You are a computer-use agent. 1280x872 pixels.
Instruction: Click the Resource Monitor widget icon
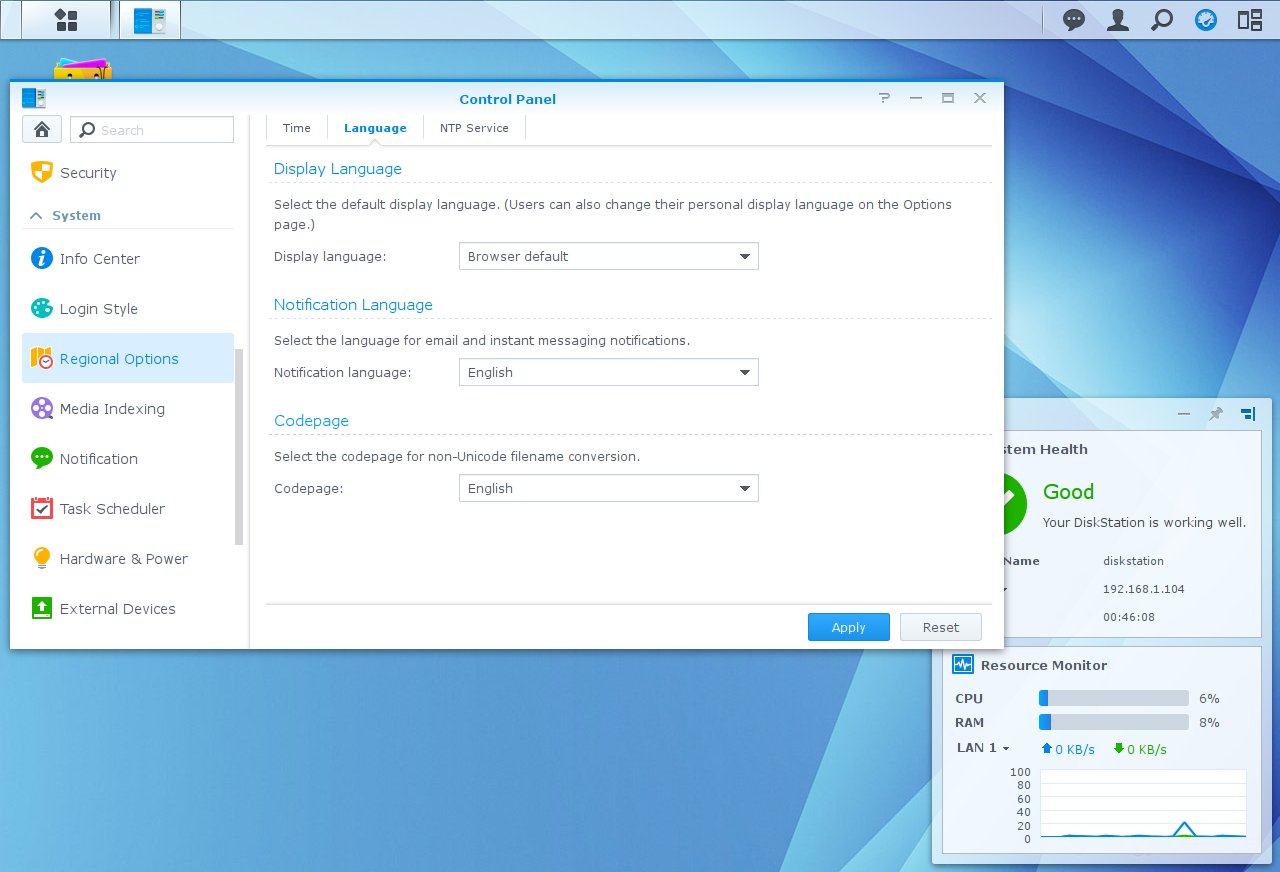click(963, 664)
